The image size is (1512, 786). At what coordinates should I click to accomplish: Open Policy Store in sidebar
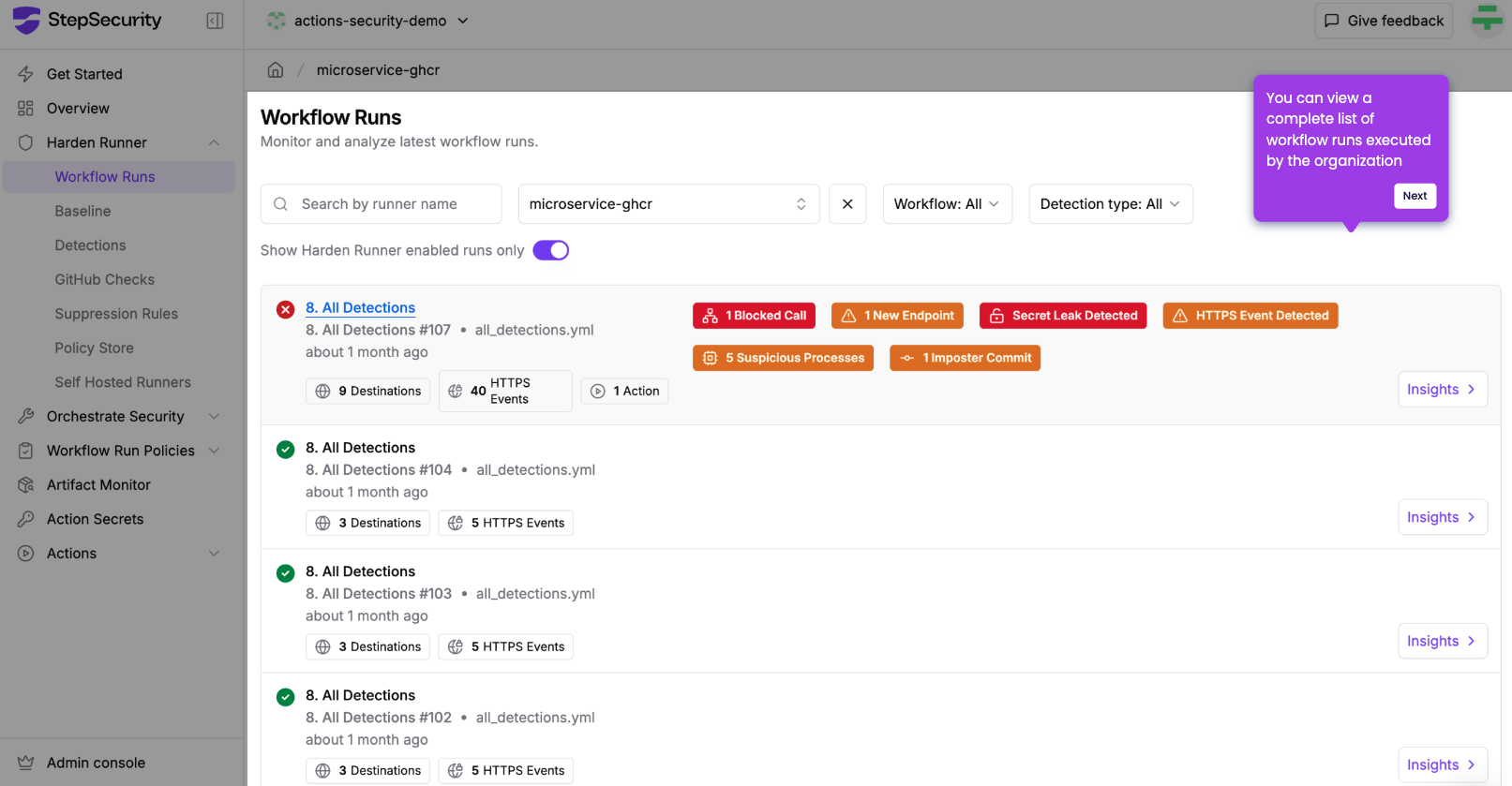(x=94, y=348)
